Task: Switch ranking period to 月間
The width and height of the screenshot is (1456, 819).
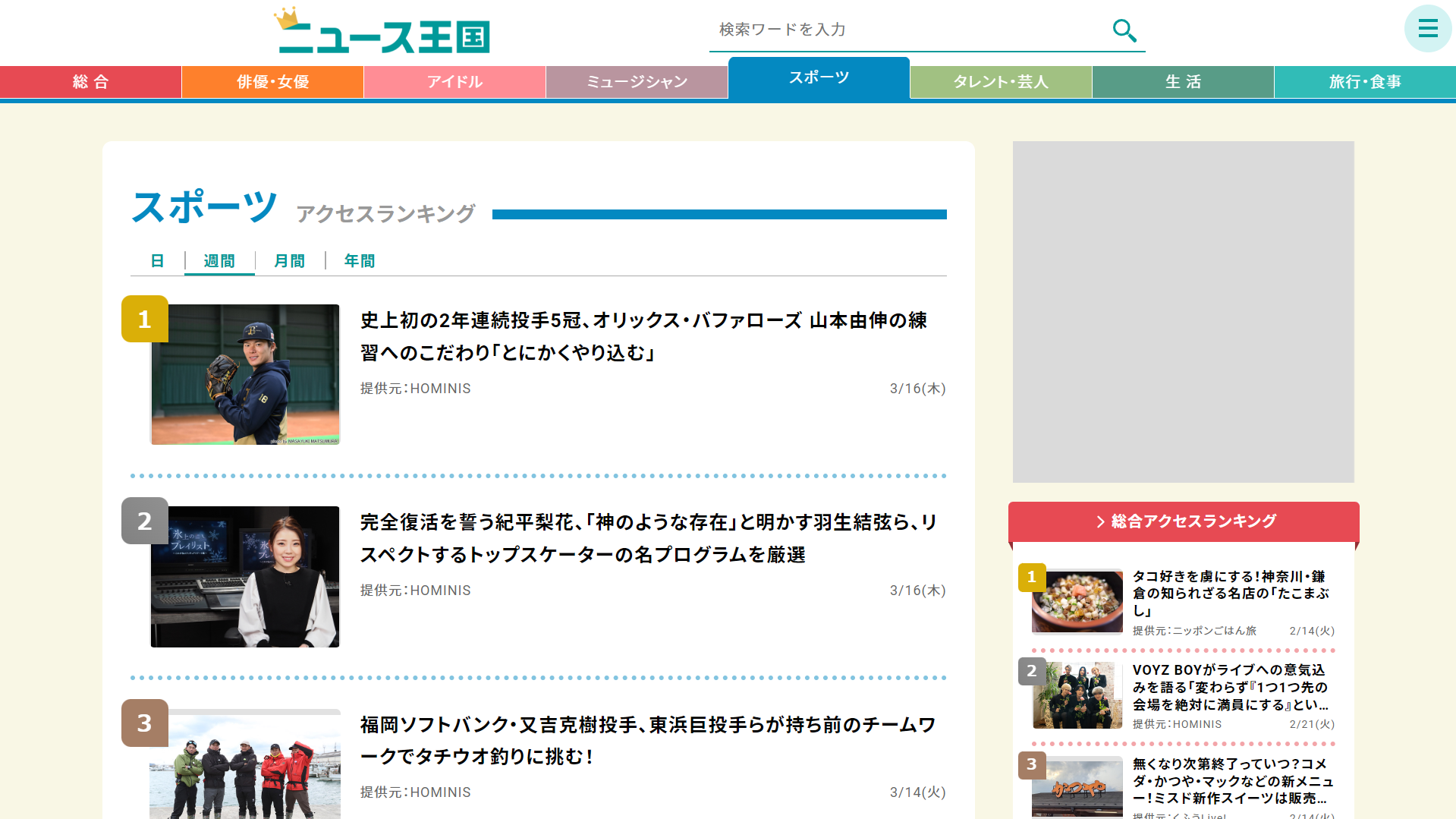Action: (x=290, y=261)
